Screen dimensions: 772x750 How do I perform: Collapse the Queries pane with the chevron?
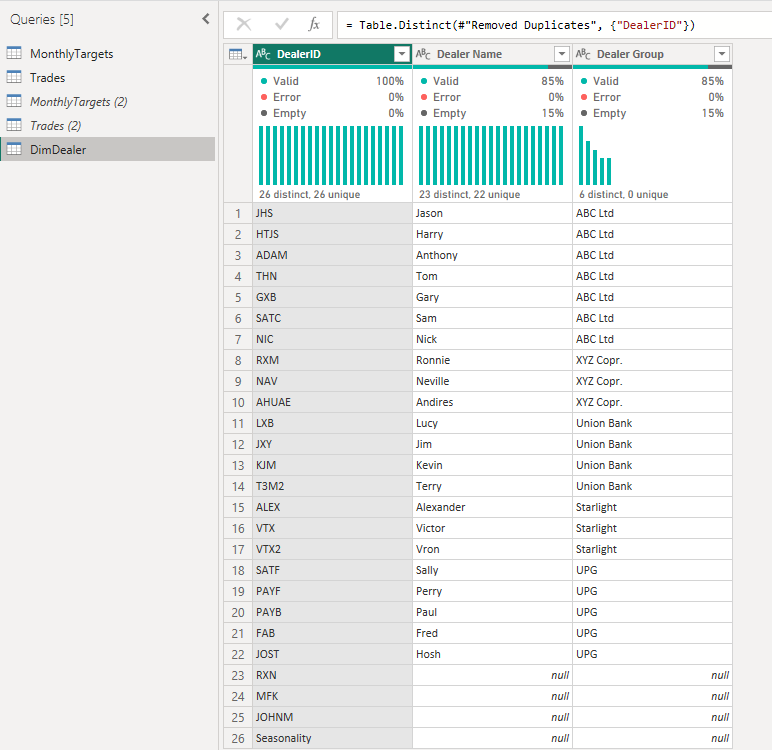coord(206,19)
